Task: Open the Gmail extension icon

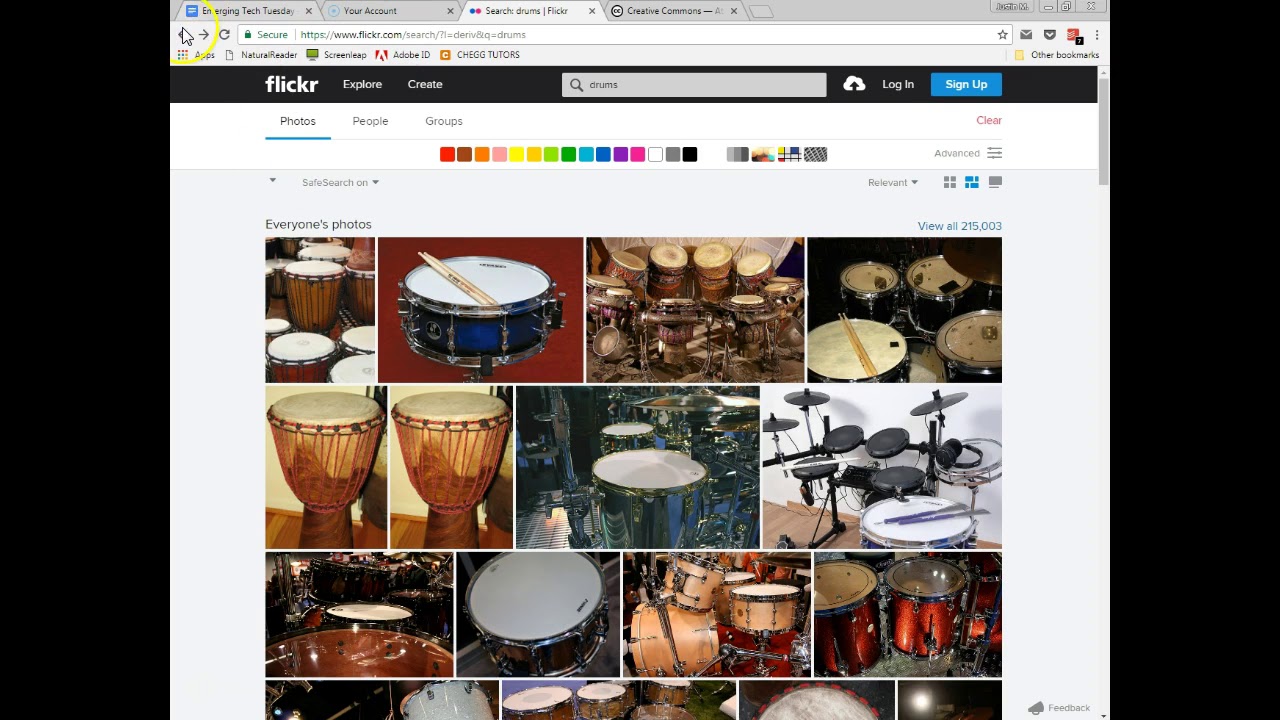Action: pos(1026,34)
